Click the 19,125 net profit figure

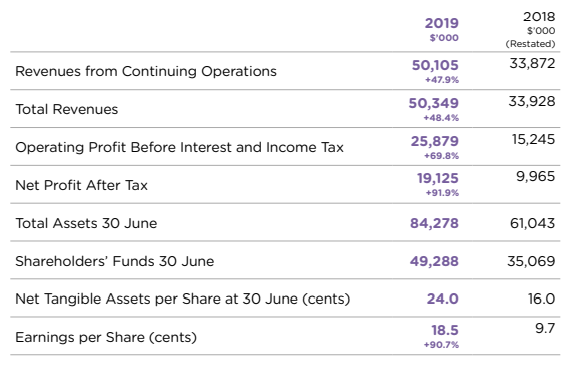[438, 178]
